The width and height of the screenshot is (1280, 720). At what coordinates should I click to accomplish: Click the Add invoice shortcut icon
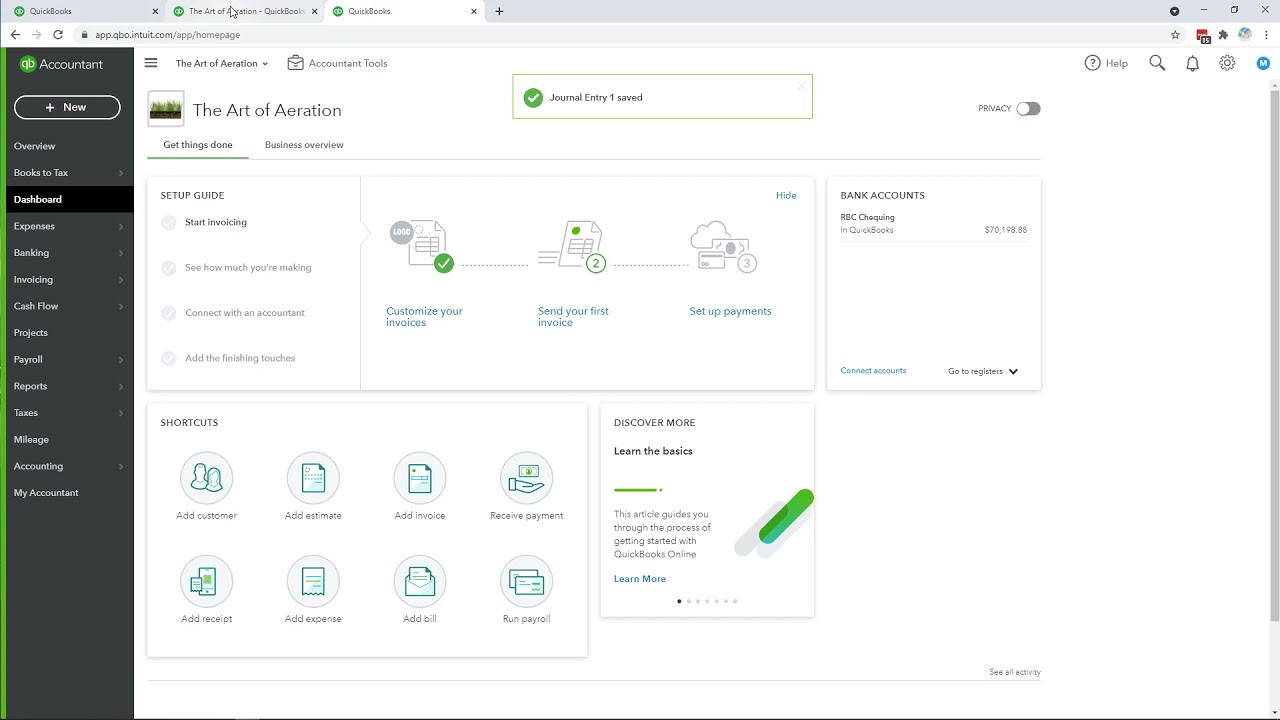(420, 478)
